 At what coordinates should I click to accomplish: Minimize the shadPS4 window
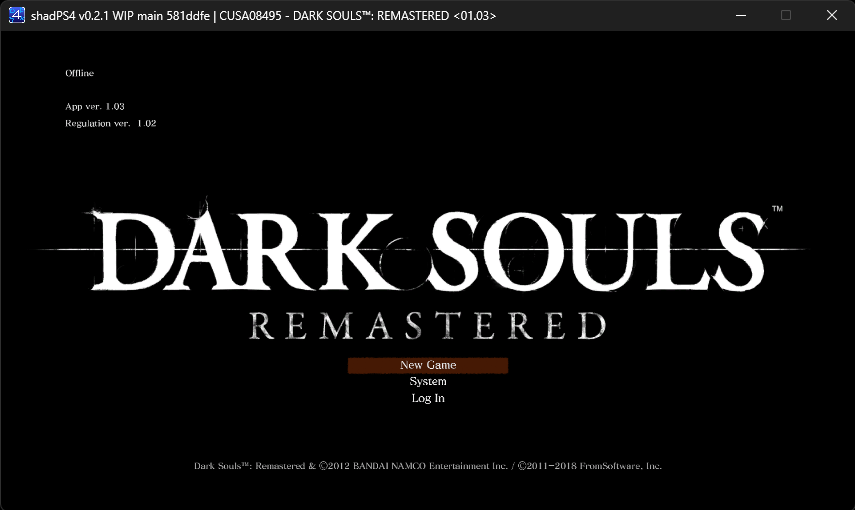(x=740, y=15)
